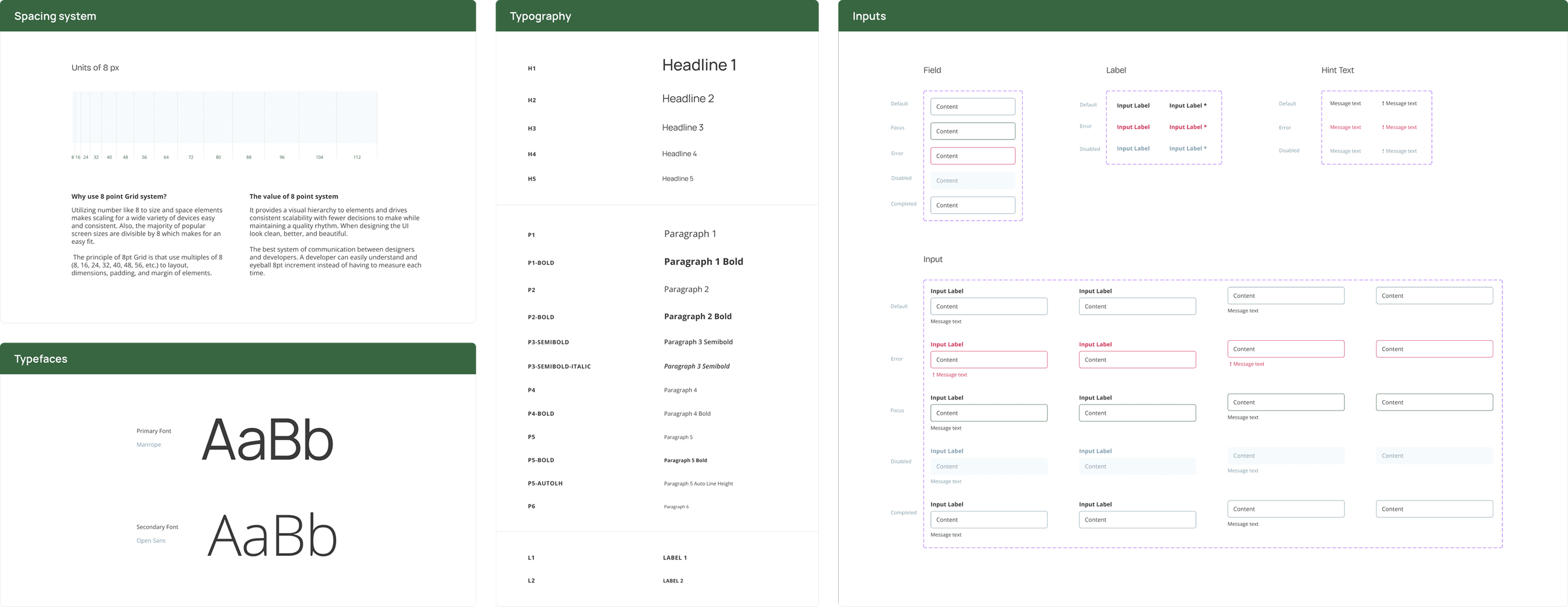Click the red required Input Label with asterisk
This screenshot has height=607, width=1568.
[x=1187, y=127]
